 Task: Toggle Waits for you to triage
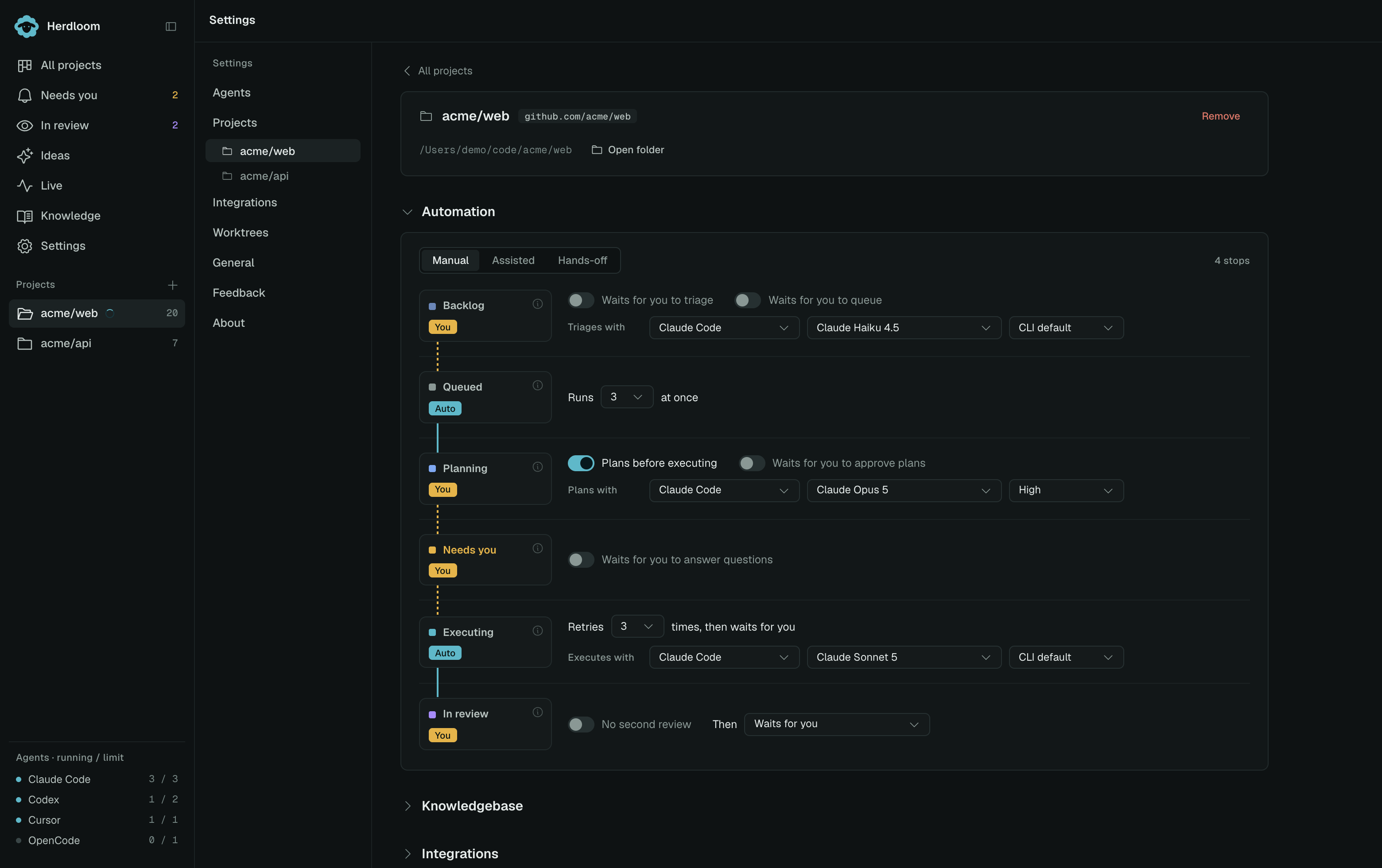(x=581, y=300)
